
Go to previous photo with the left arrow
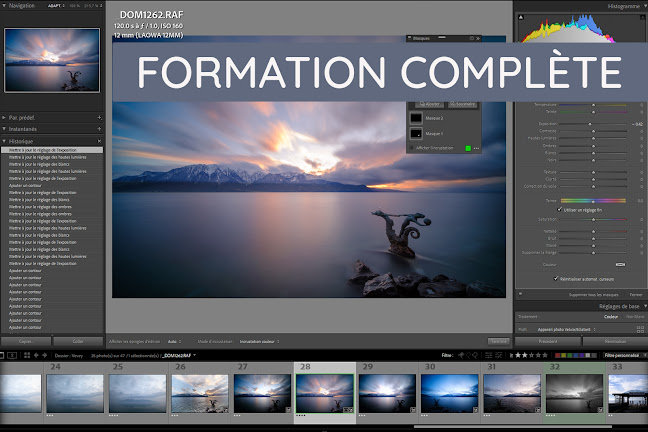36,355
